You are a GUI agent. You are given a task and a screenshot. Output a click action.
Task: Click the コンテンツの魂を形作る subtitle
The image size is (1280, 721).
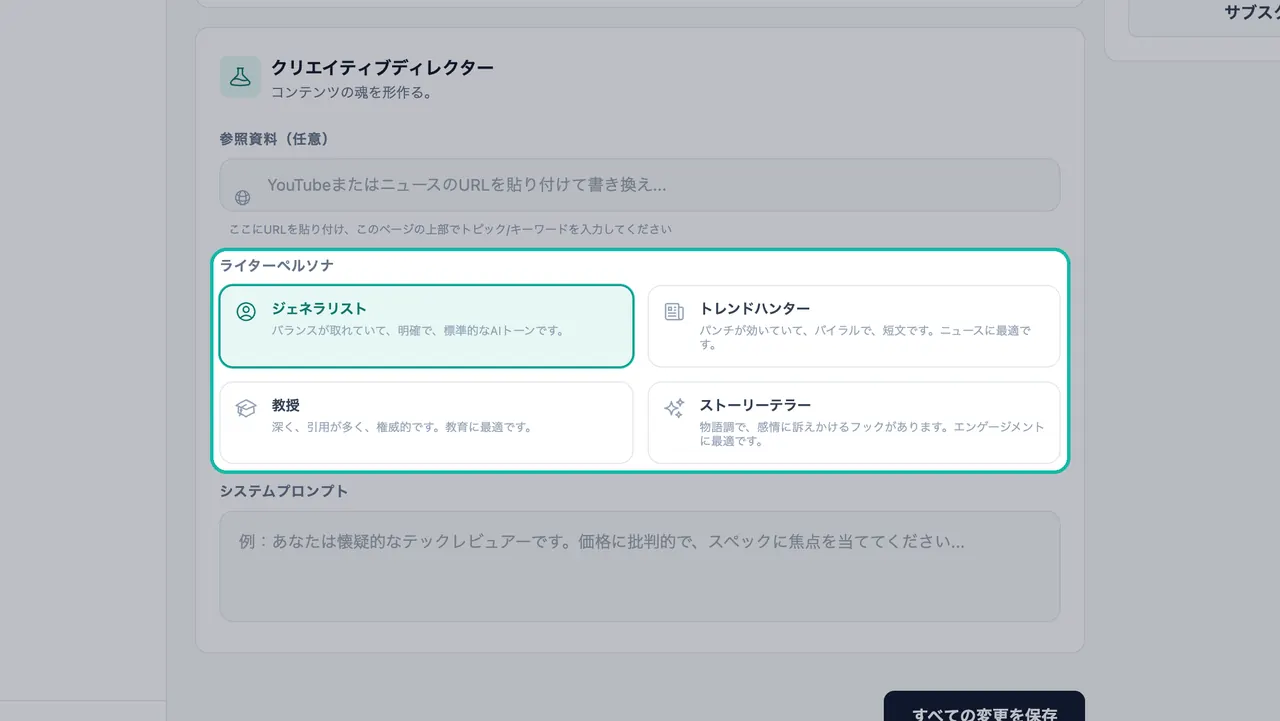351,92
